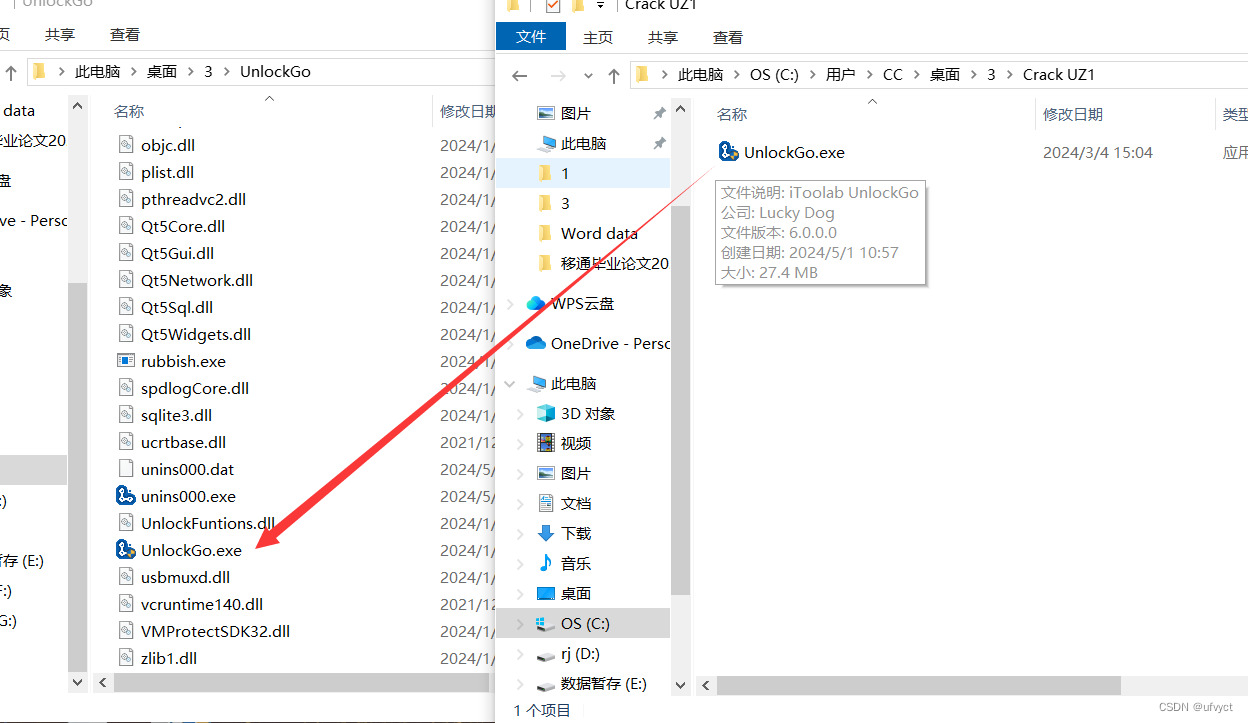Select Qt5Gui.dll file
The image size is (1248, 723).
coord(178,253)
